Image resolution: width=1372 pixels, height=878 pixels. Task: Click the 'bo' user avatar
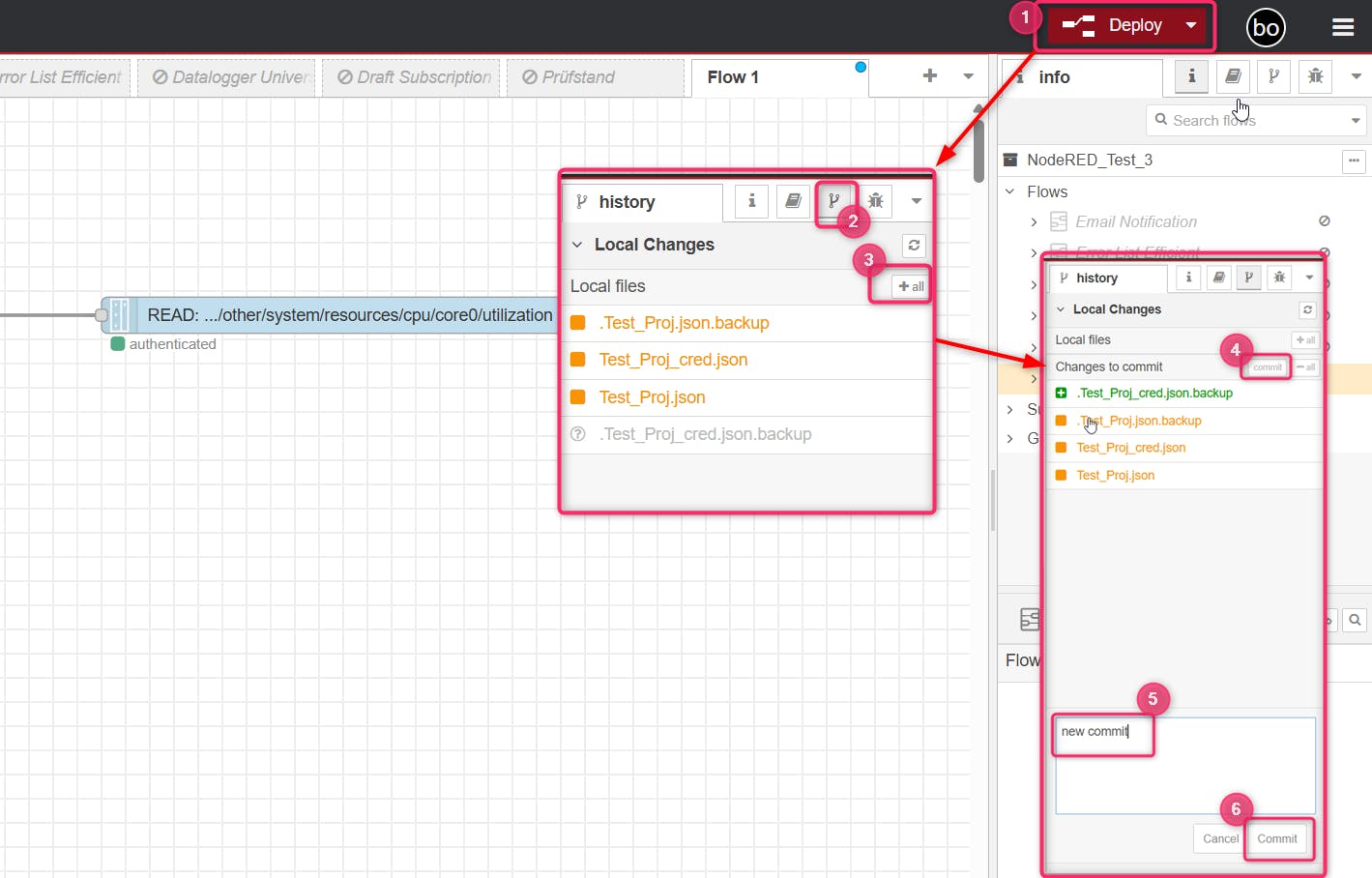1265,28
